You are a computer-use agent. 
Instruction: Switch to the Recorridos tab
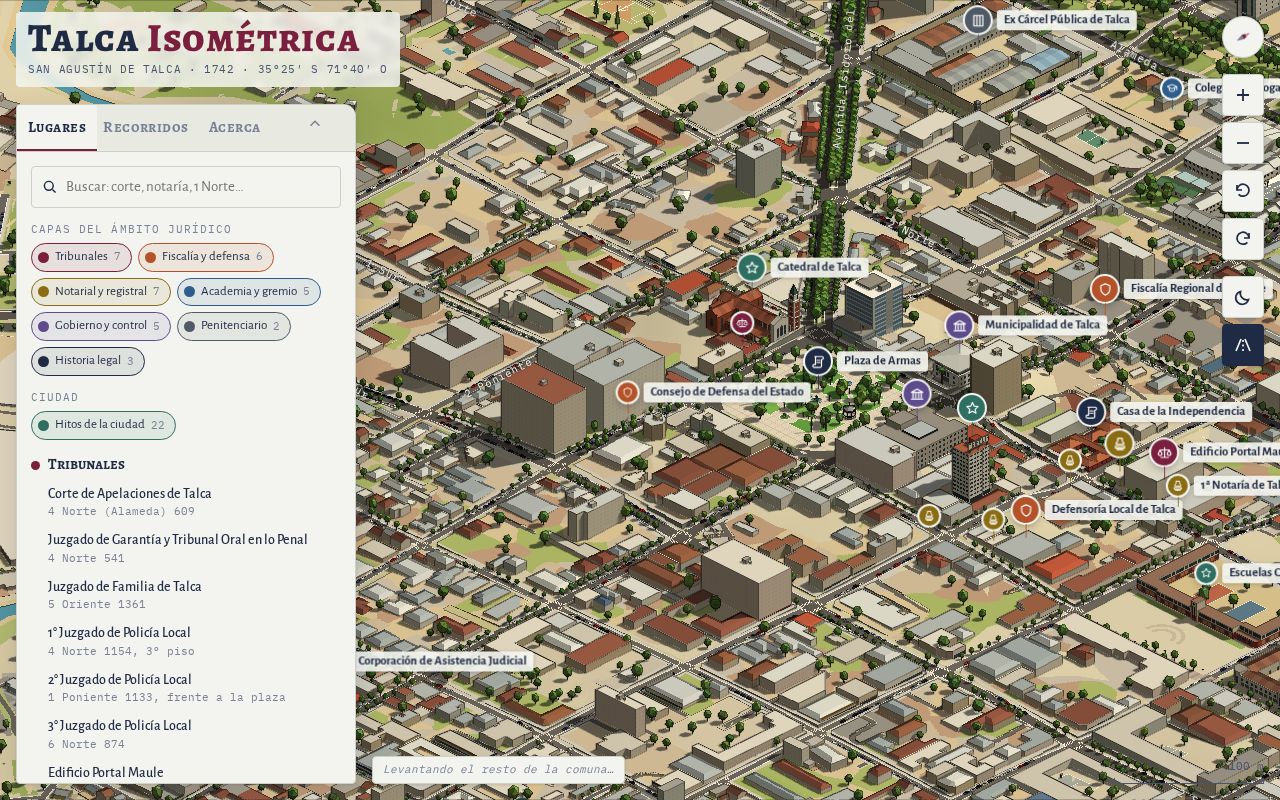(x=146, y=127)
